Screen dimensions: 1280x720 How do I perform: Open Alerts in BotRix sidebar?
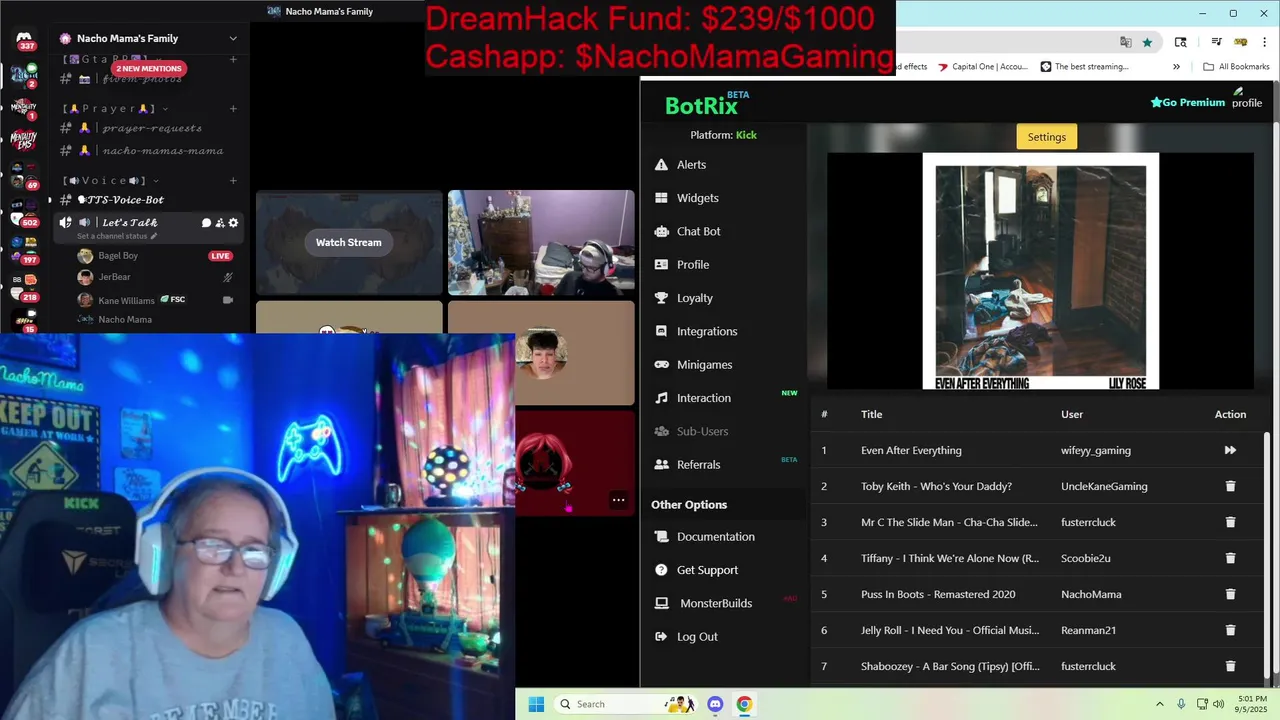pos(681,165)
